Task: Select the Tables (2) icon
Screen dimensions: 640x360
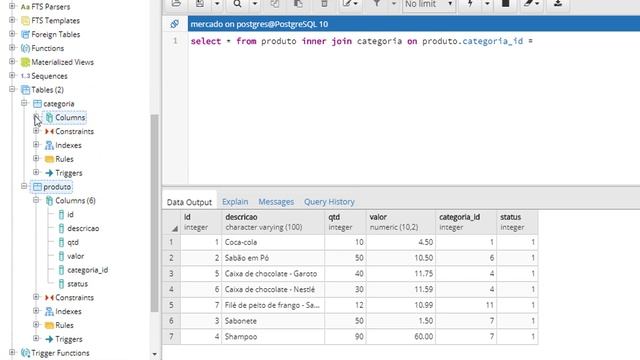Action: (25, 90)
